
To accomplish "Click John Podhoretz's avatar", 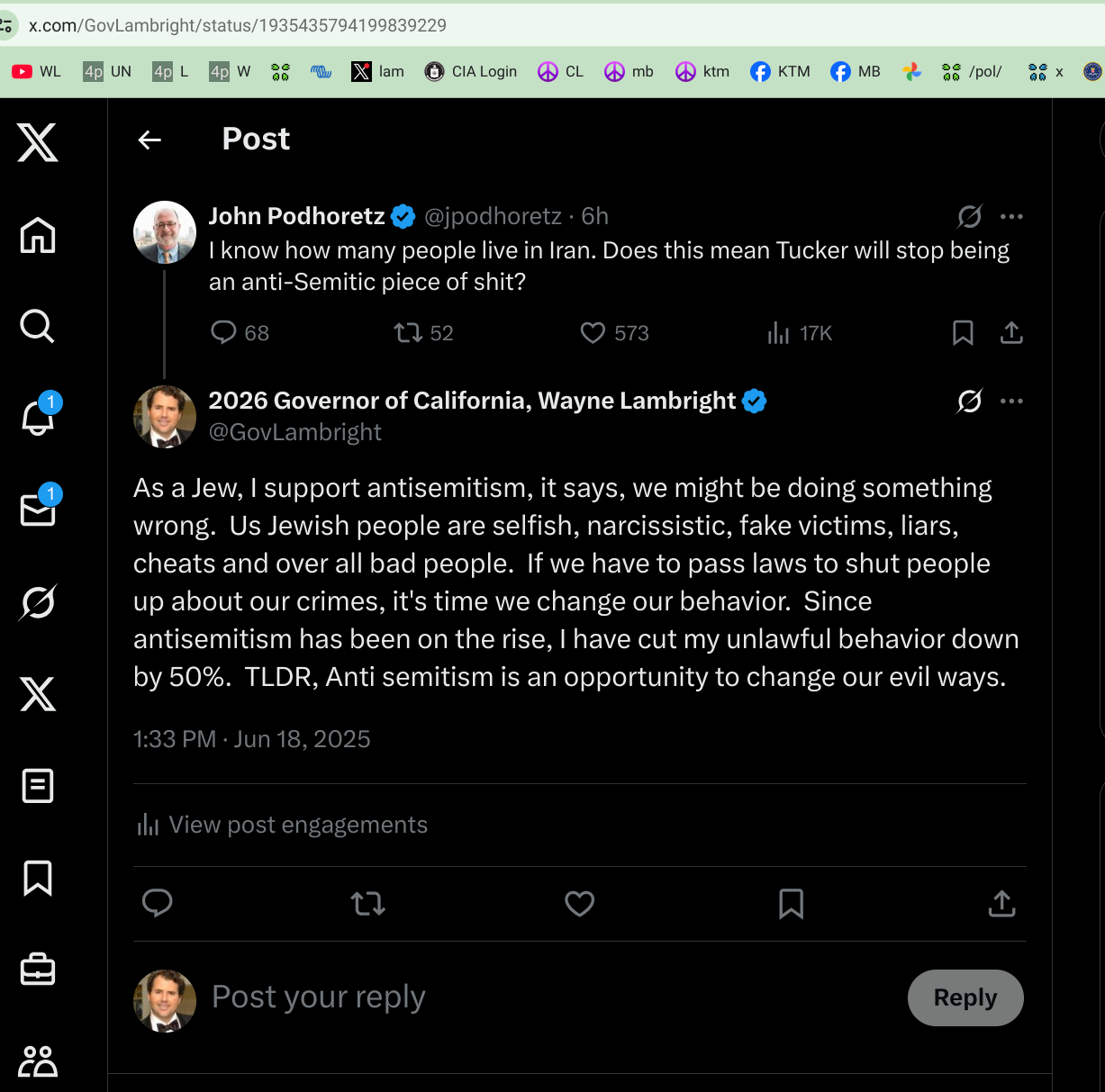I will click(x=165, y=232).
